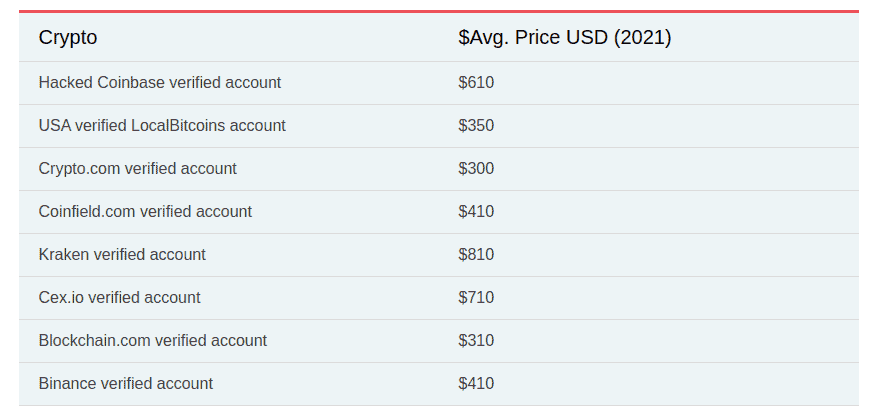871x418 pixels.
Task: Select Crypto.com verified account entry
Action: coord(137,168)
